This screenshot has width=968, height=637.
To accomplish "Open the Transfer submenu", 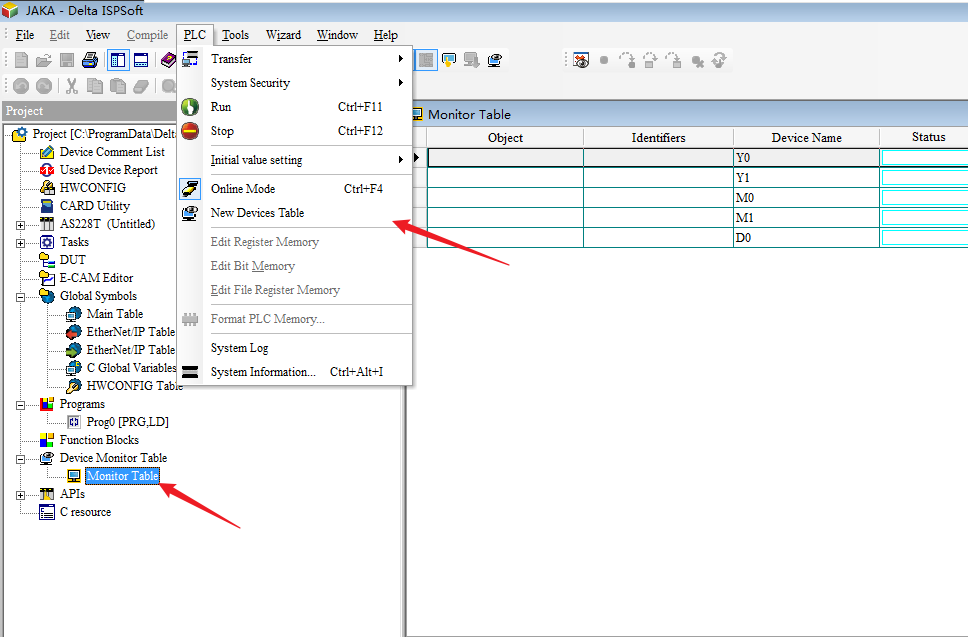I will [x=231, y=59].
